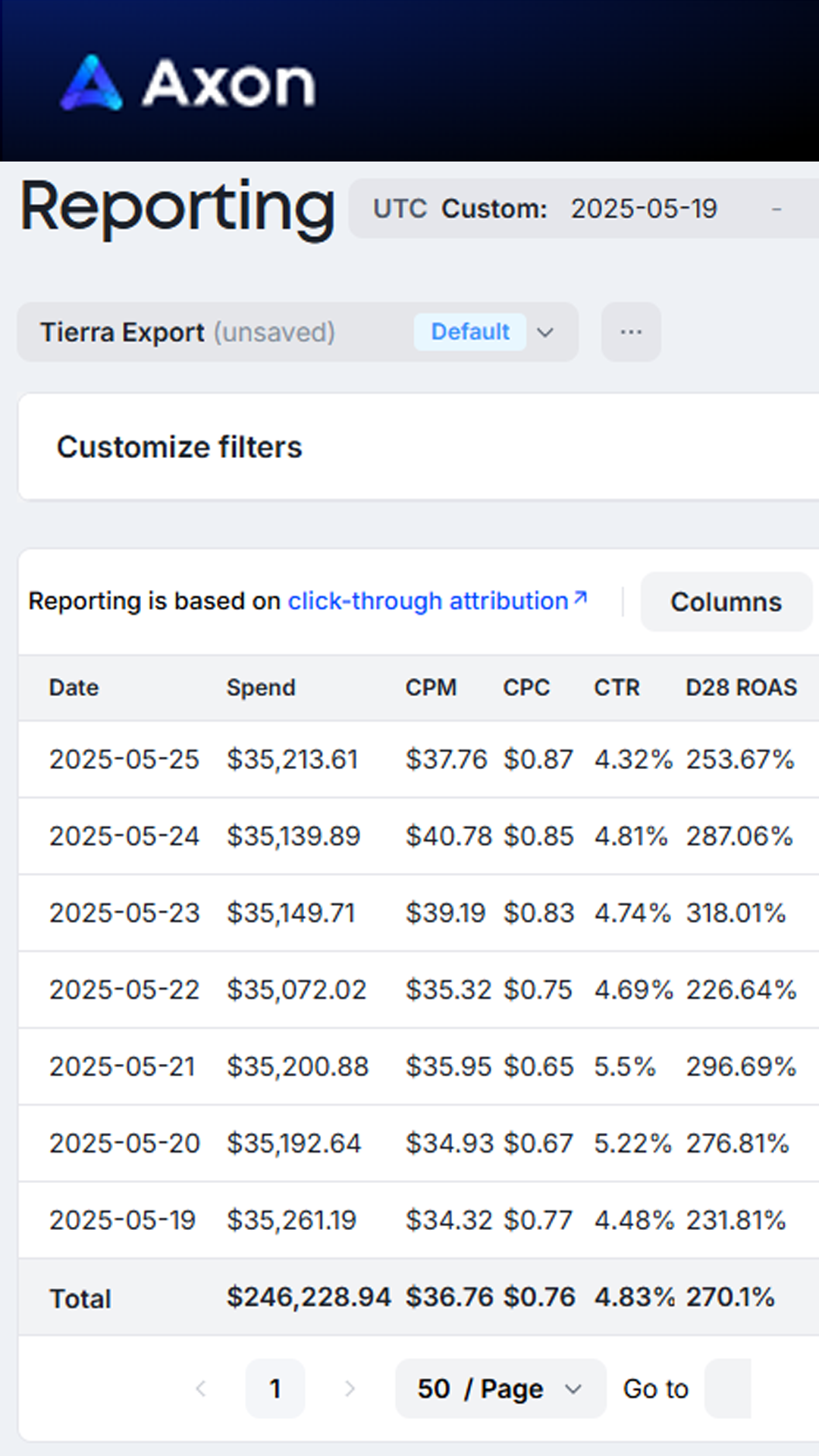Image resolution: width=819 pixels, height=1456 pixels.
Task: Go to the next page arrow
Action: click(x=350, y=1389)
